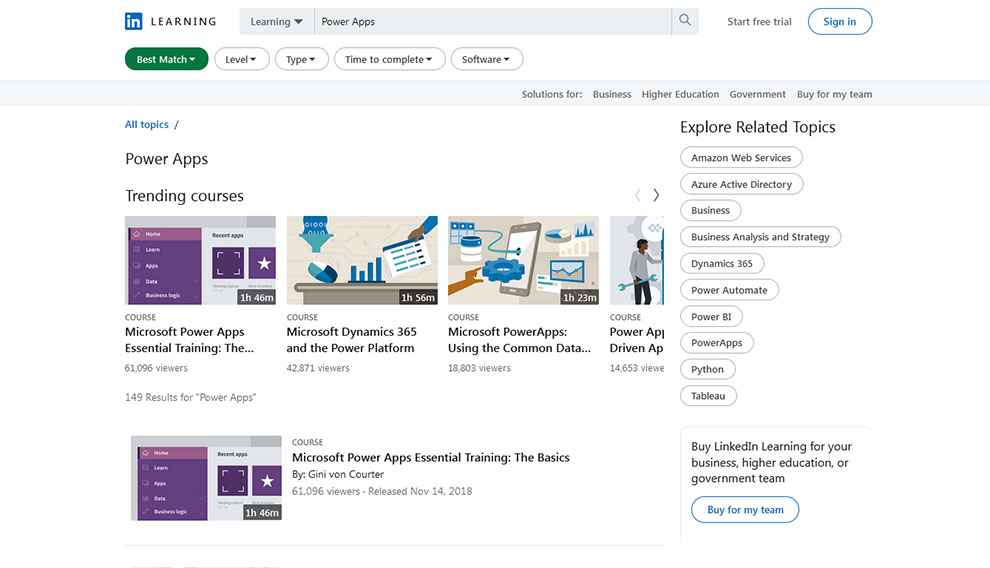Open Business solutions link
The image size is (990, 568).
(x=612, y=94)
